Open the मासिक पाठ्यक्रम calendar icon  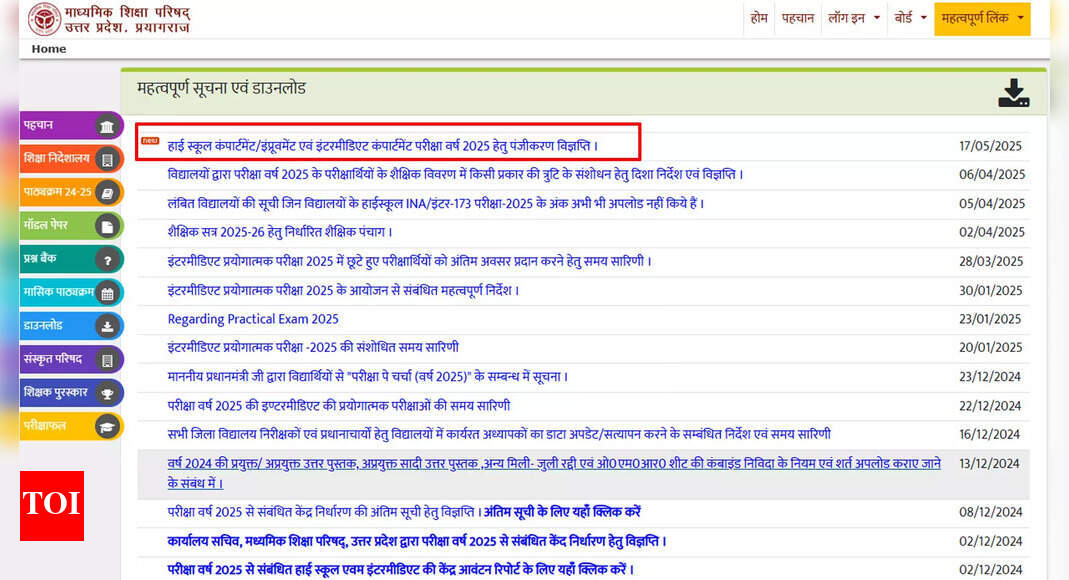click(x=107, y=293)
